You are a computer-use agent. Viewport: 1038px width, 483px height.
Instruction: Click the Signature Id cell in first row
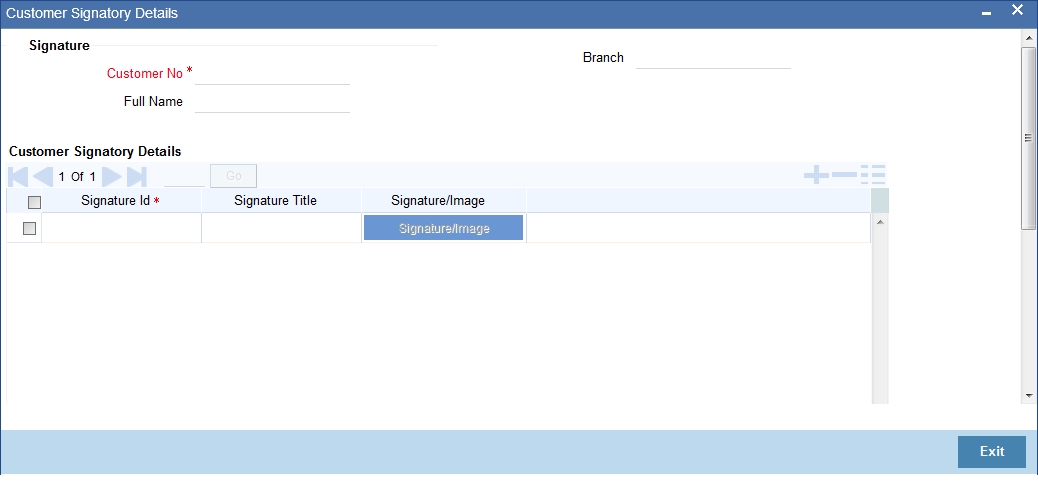tap(121, 228)
